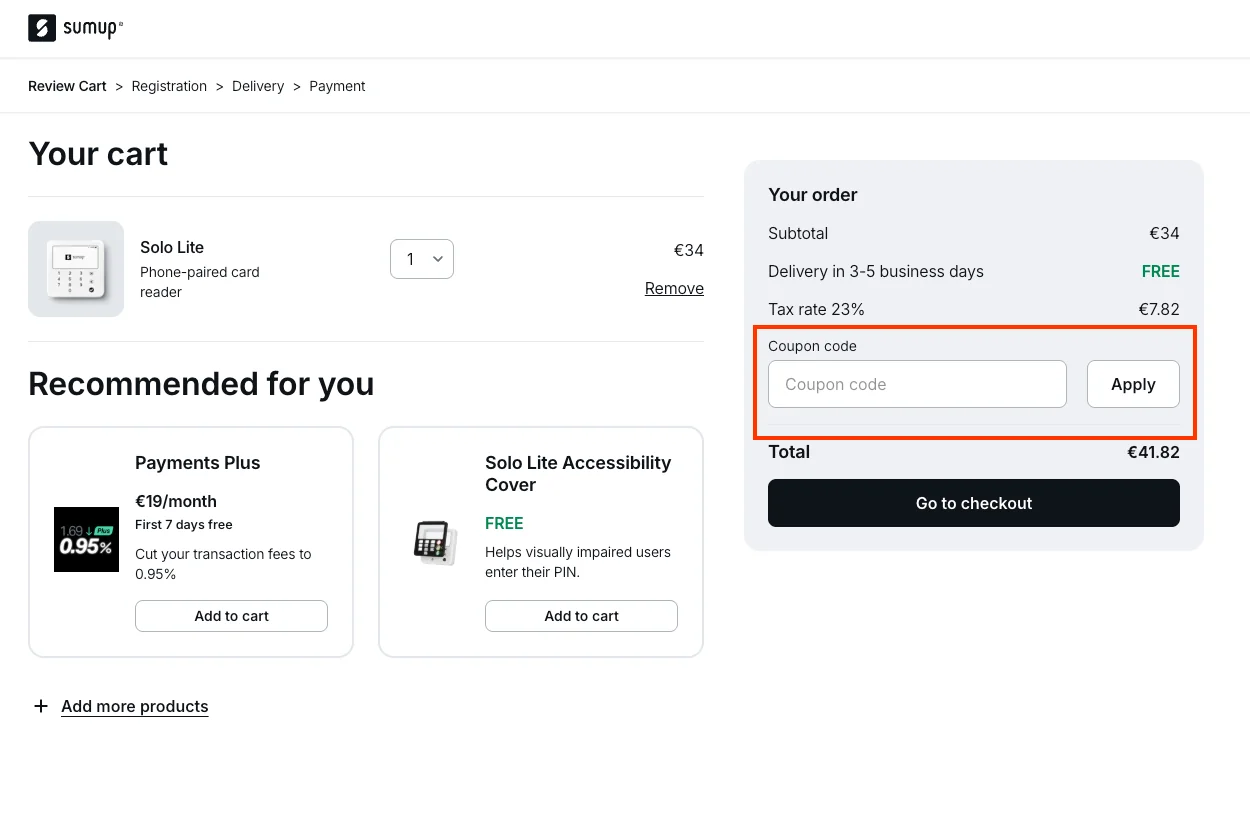Select the Registration breadcrumb step

click(169, 86)
